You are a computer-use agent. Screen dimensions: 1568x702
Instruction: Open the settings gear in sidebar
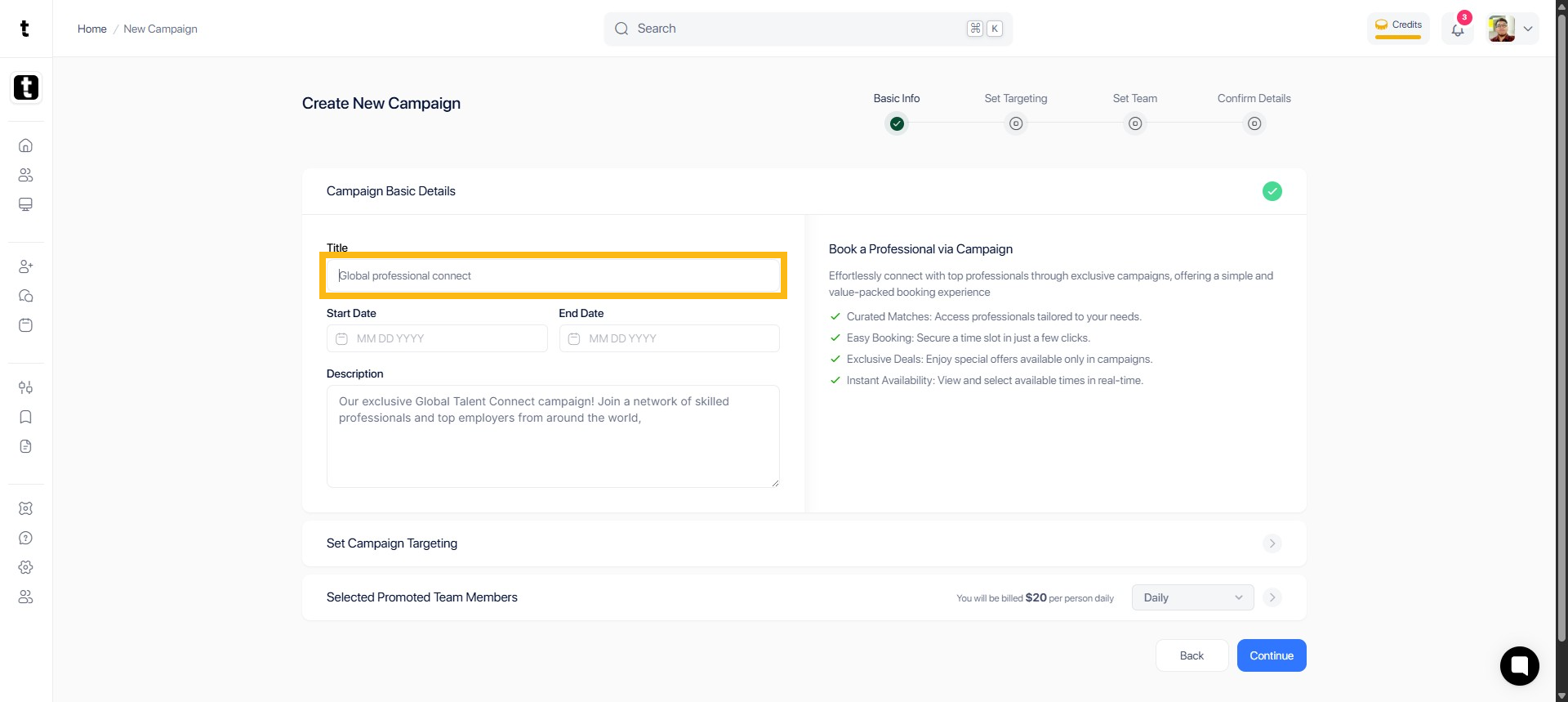25,567
